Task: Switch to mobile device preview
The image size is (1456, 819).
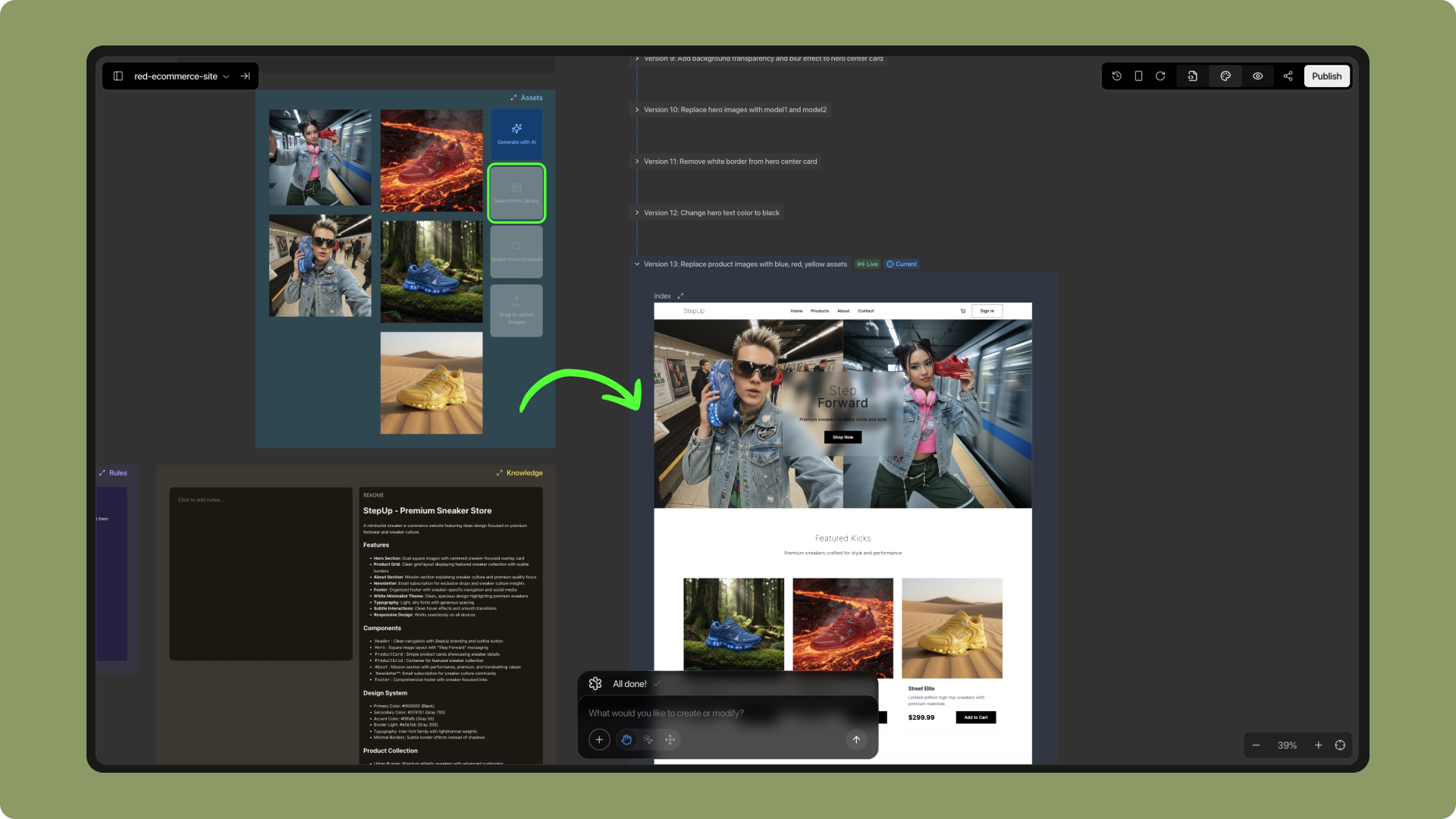Action: [x=1138, y=76]
